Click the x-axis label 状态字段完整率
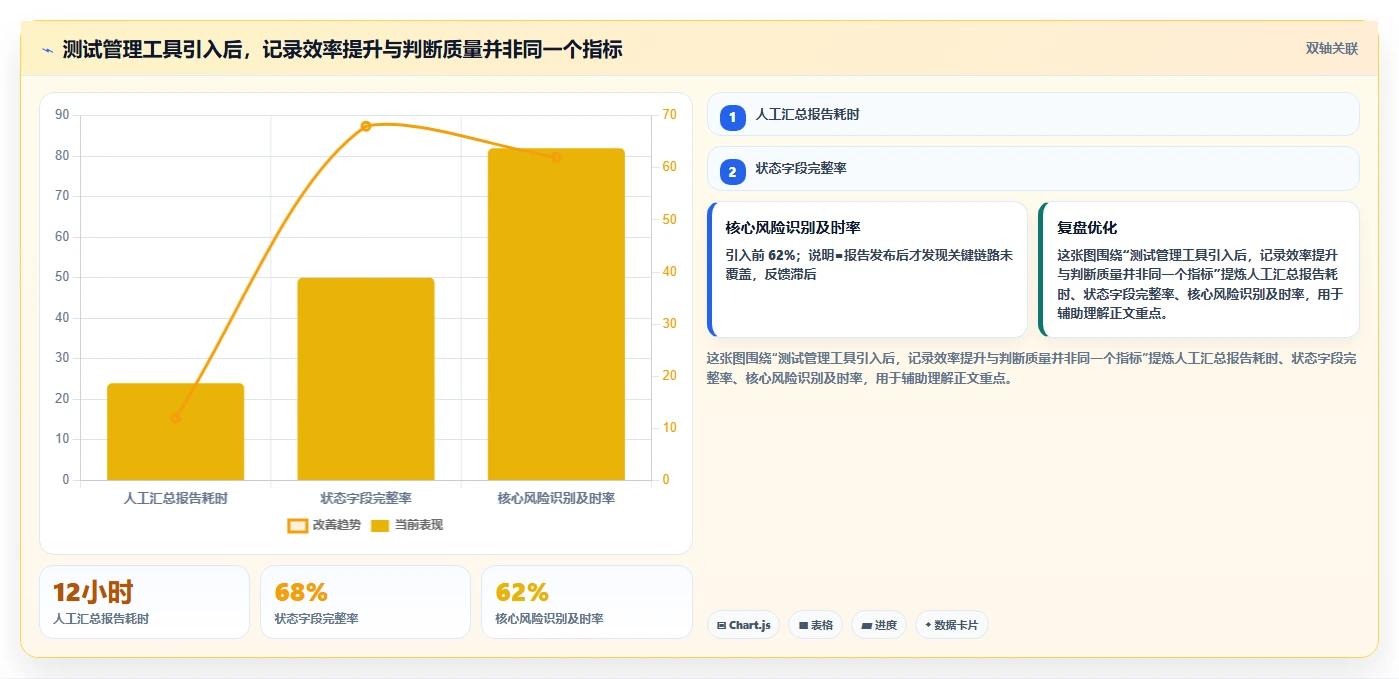 click(366, 498)
